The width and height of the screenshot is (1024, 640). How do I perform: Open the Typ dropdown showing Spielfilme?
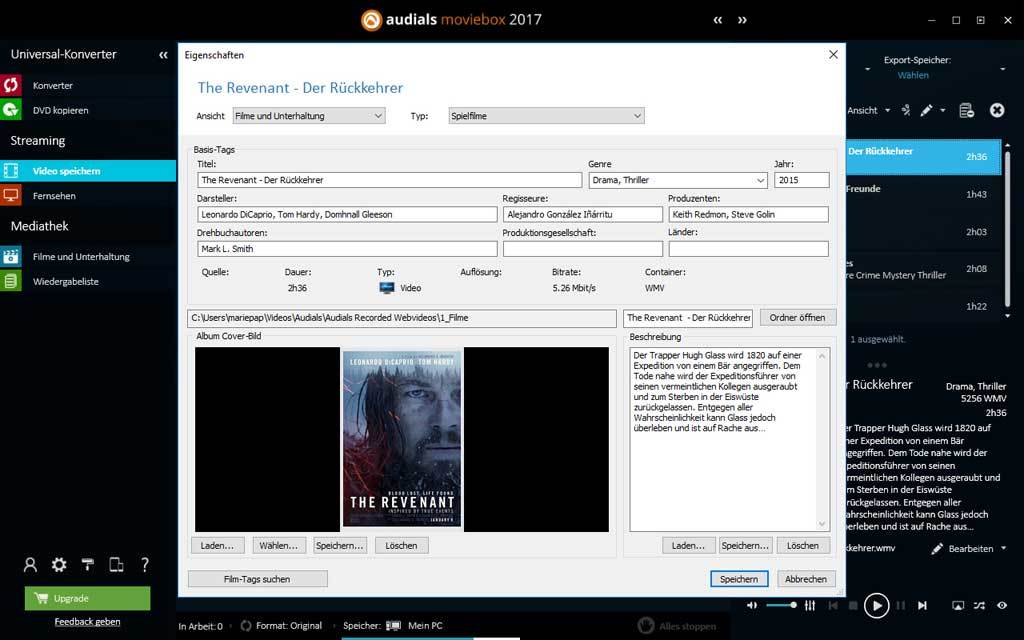547,116
